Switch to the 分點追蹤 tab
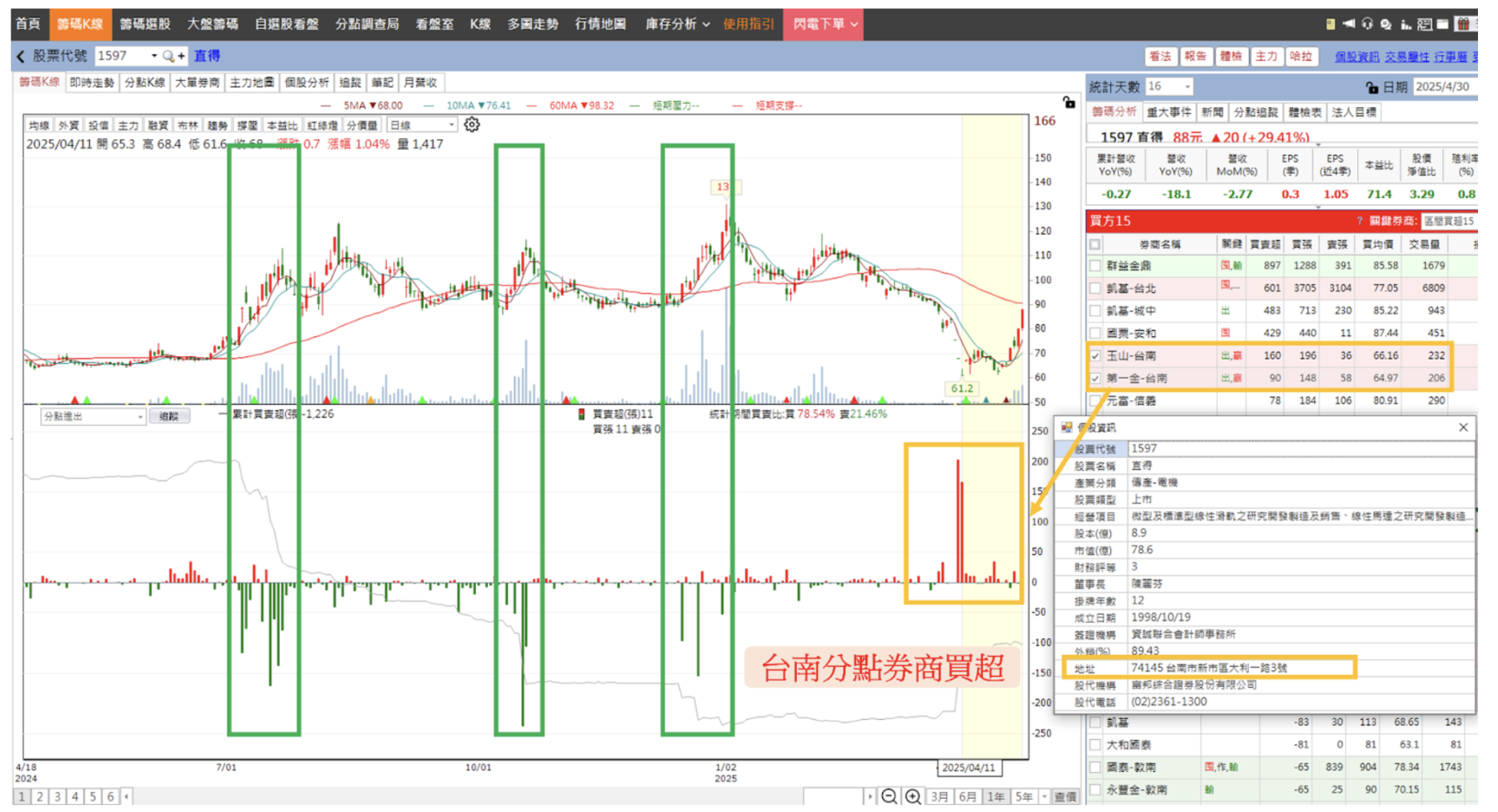Screen dimensions: 1498x812 [x=1254, y=112]
